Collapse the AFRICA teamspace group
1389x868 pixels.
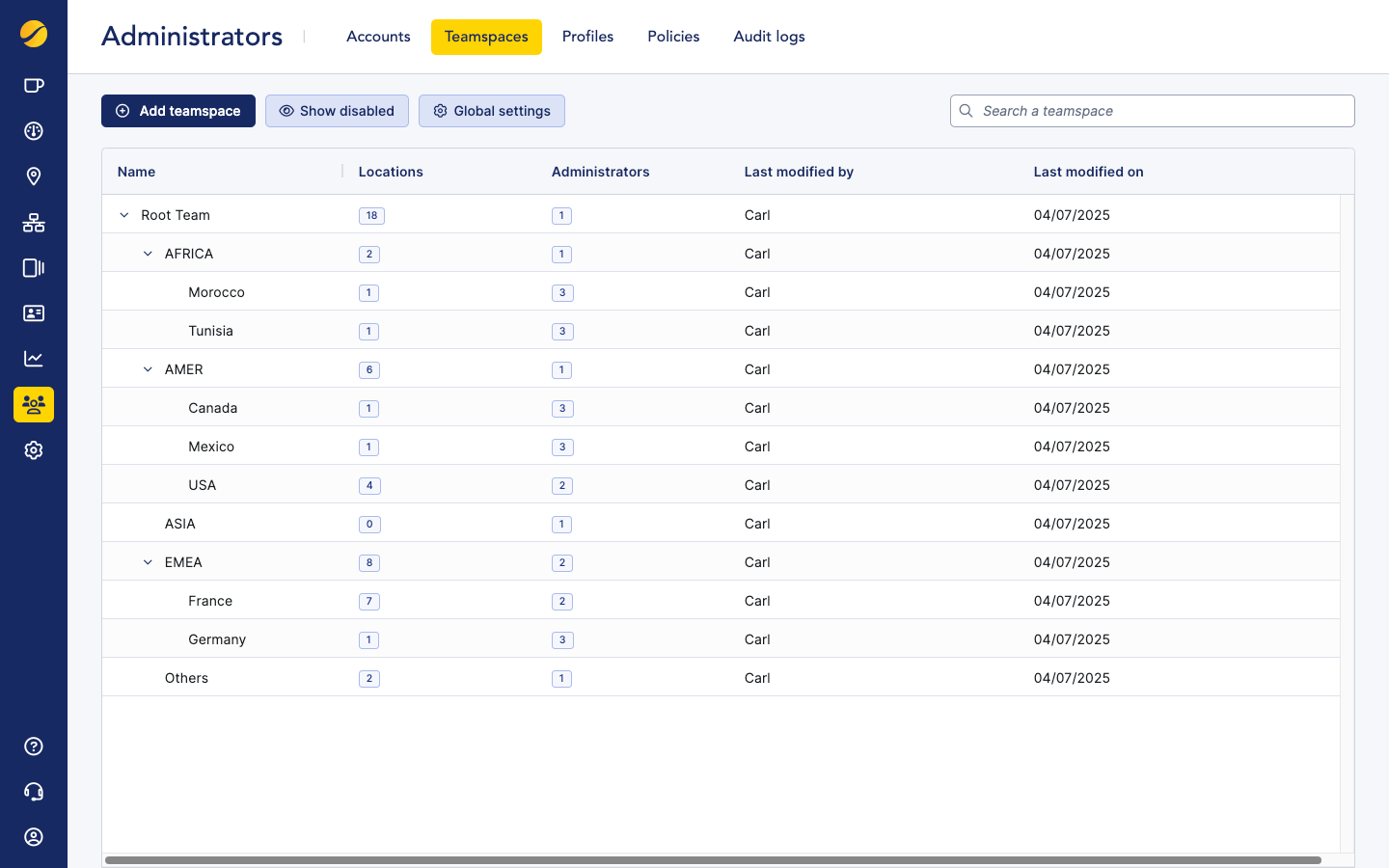[148, 254]
